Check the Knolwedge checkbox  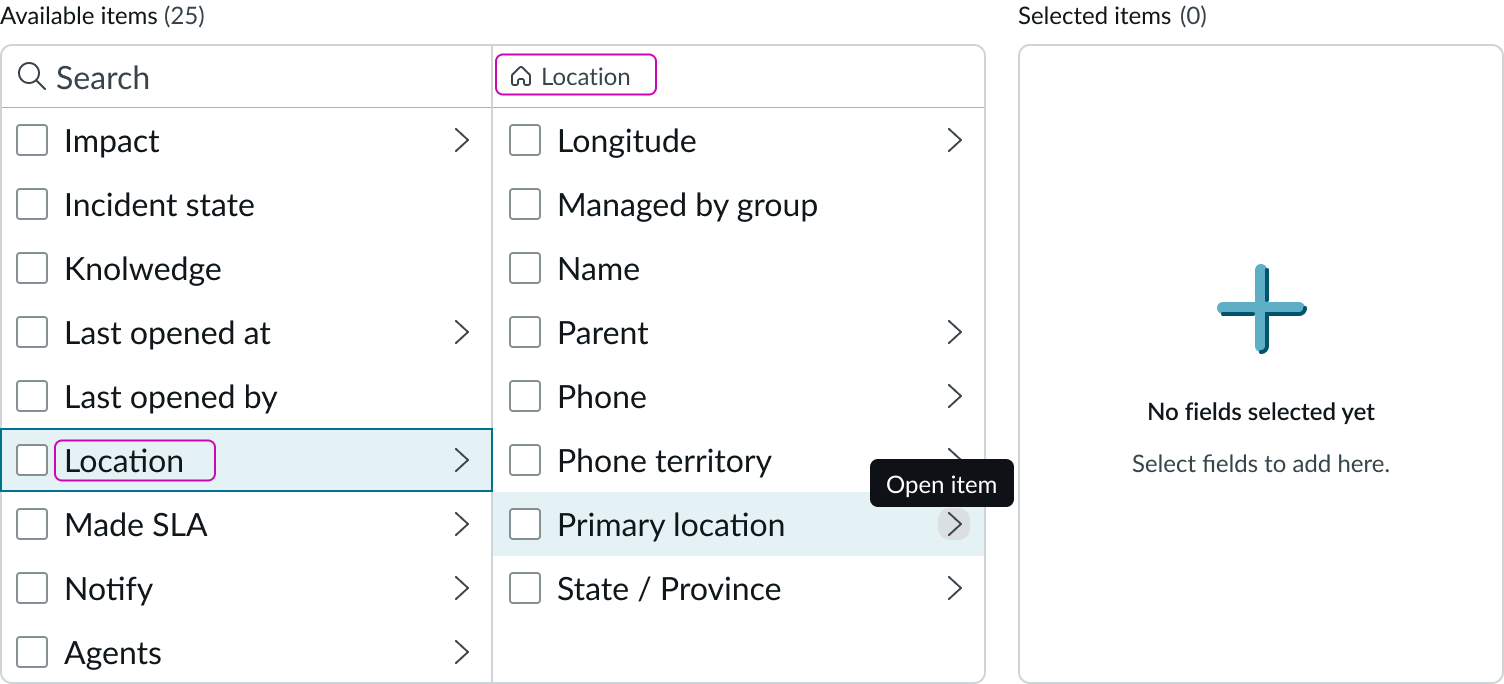point(32,268)
